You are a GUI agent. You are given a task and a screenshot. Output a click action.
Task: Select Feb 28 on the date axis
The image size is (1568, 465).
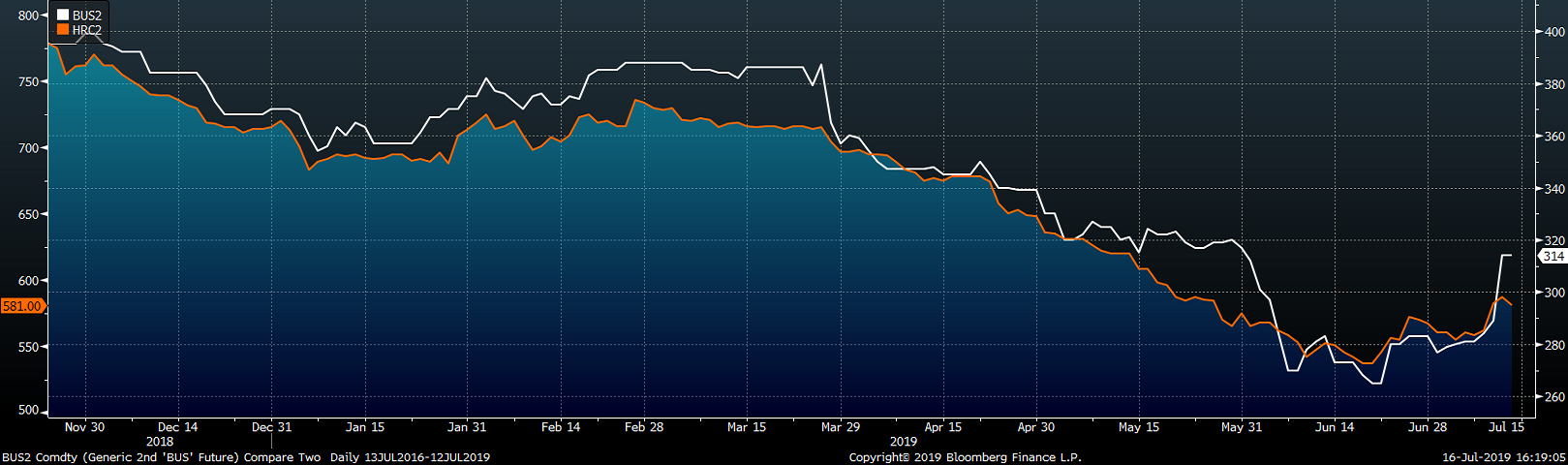(644, 427)
